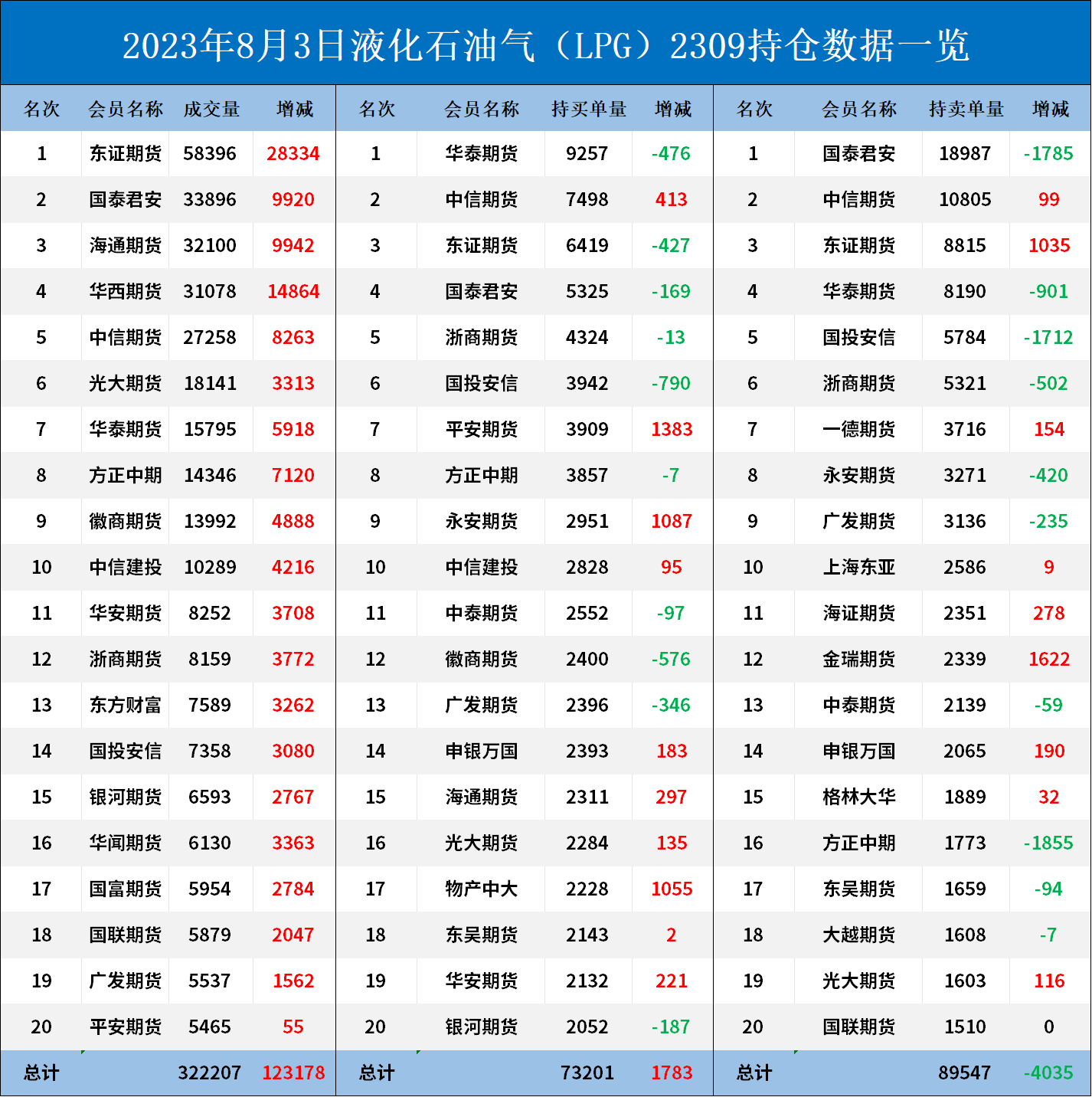Select change value '3313' for 光大期货

pyautogui.click(x=293, y=384)
